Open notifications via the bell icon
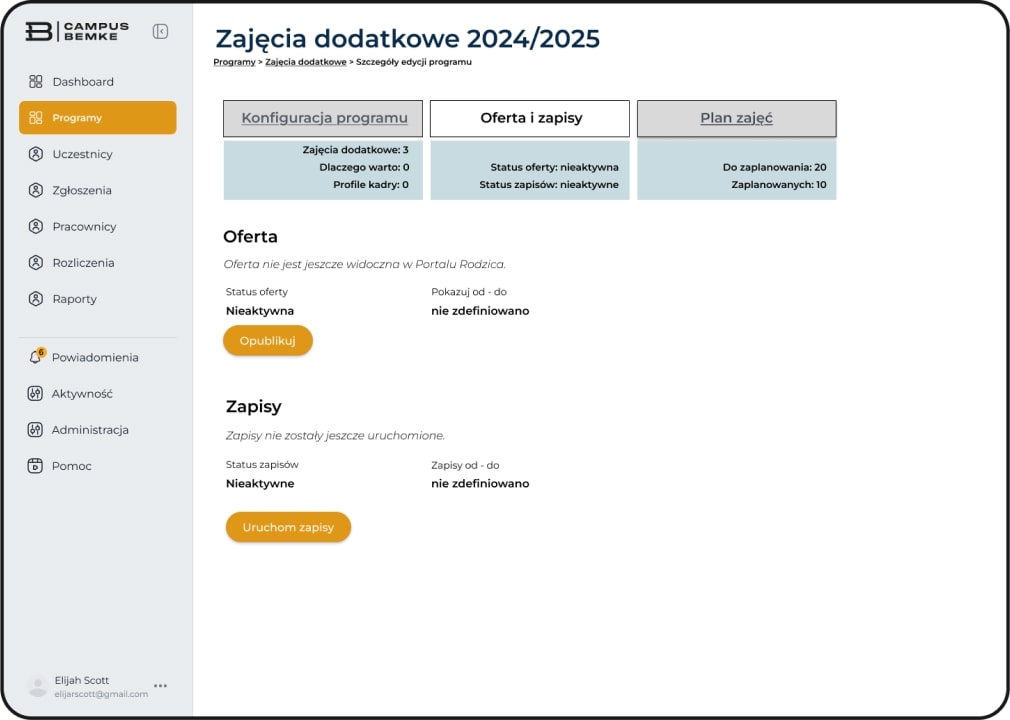 36,357
